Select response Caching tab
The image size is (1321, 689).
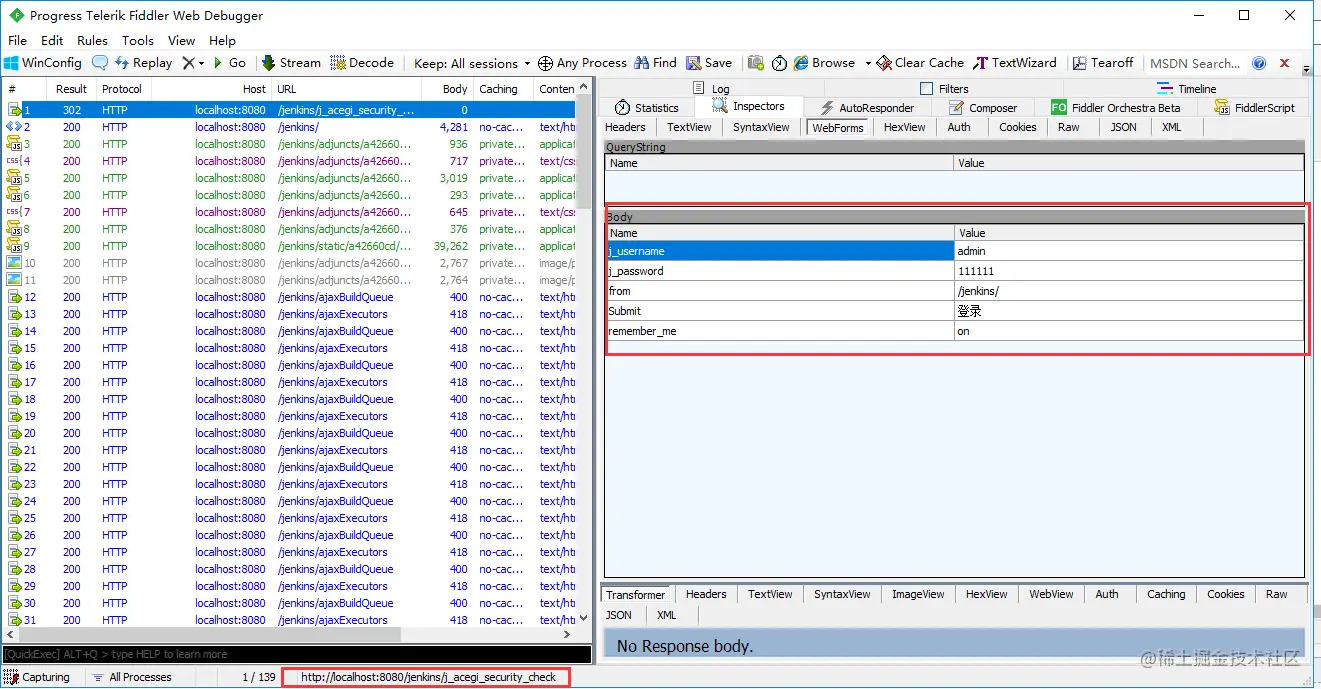[x=1166, y=594]
